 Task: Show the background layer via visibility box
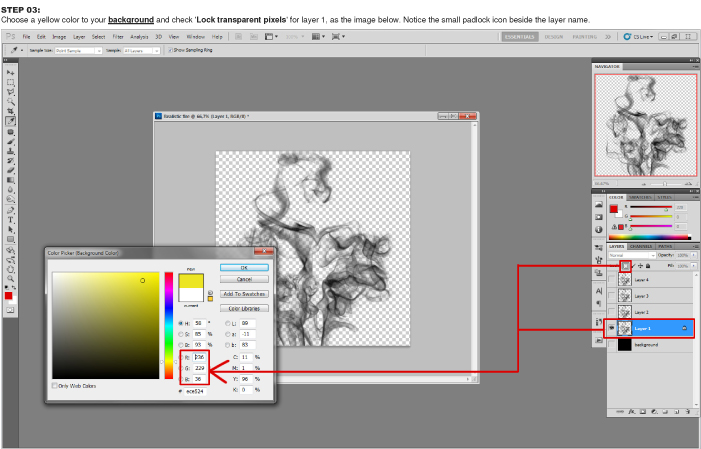(x=612, y=344)
